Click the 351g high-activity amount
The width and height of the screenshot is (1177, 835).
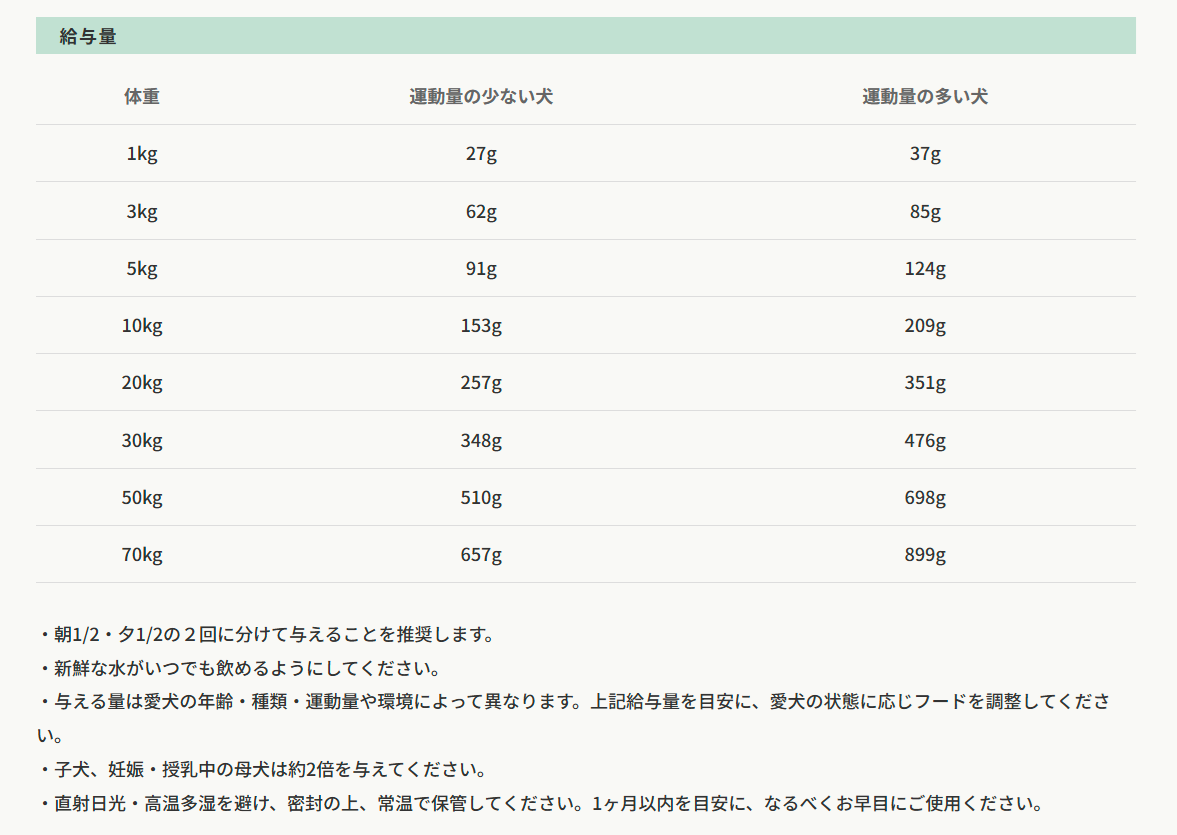pyautogui.click(x=925, y=383)
